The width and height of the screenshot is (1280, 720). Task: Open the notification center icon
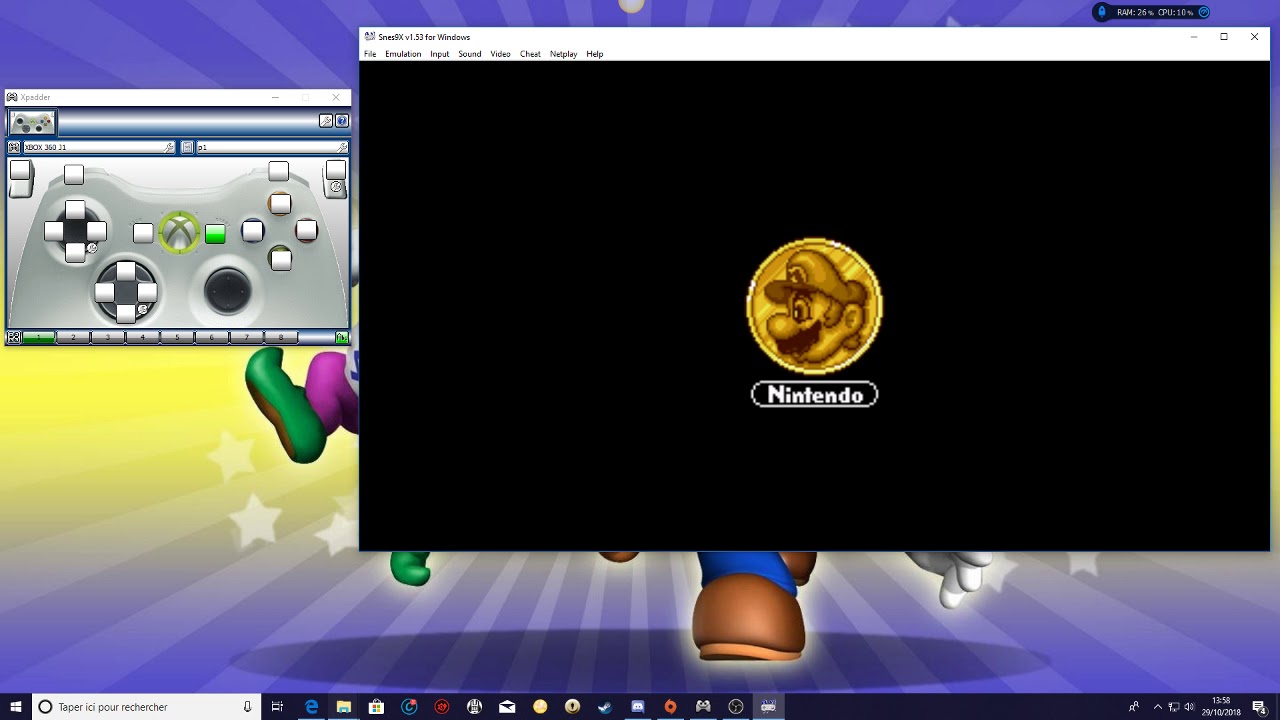(x=1259, y=707)
